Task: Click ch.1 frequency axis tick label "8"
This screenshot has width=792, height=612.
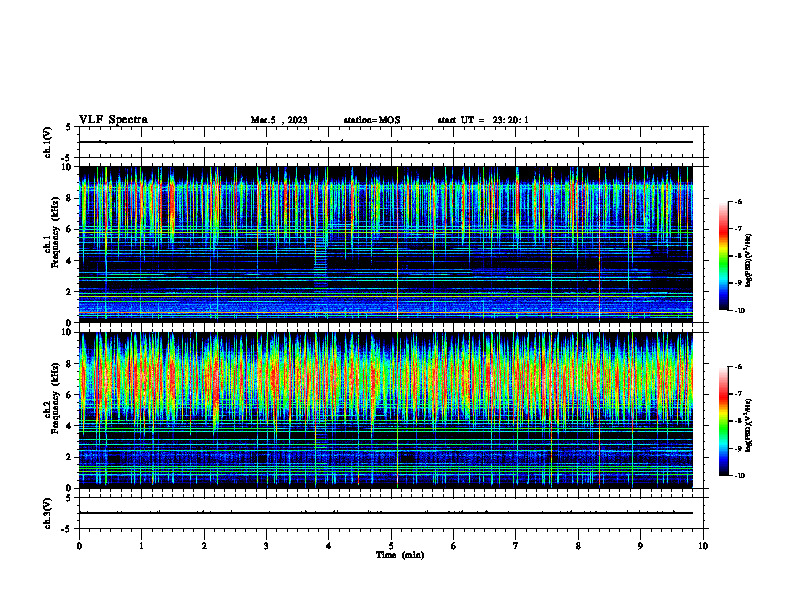Action: [70, 198]
